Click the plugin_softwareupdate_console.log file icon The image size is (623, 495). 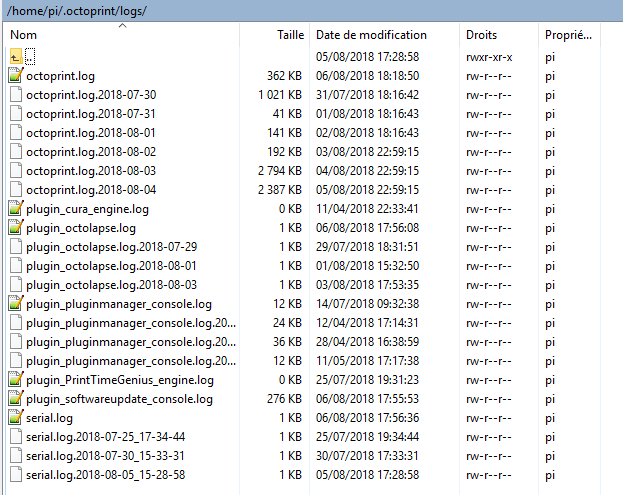[x=16, y=398]
